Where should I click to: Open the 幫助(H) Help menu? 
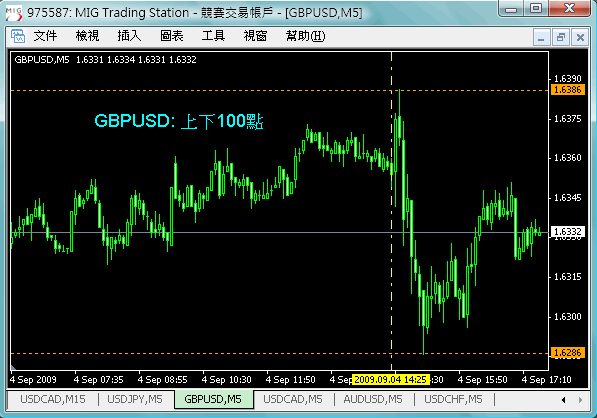(305, 36)
